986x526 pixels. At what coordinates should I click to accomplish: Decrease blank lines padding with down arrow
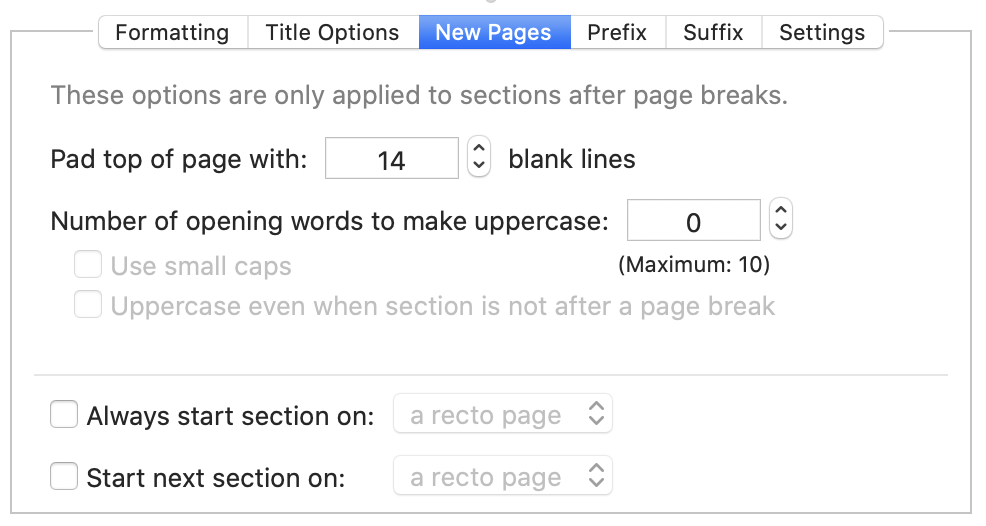coord(479,166)
